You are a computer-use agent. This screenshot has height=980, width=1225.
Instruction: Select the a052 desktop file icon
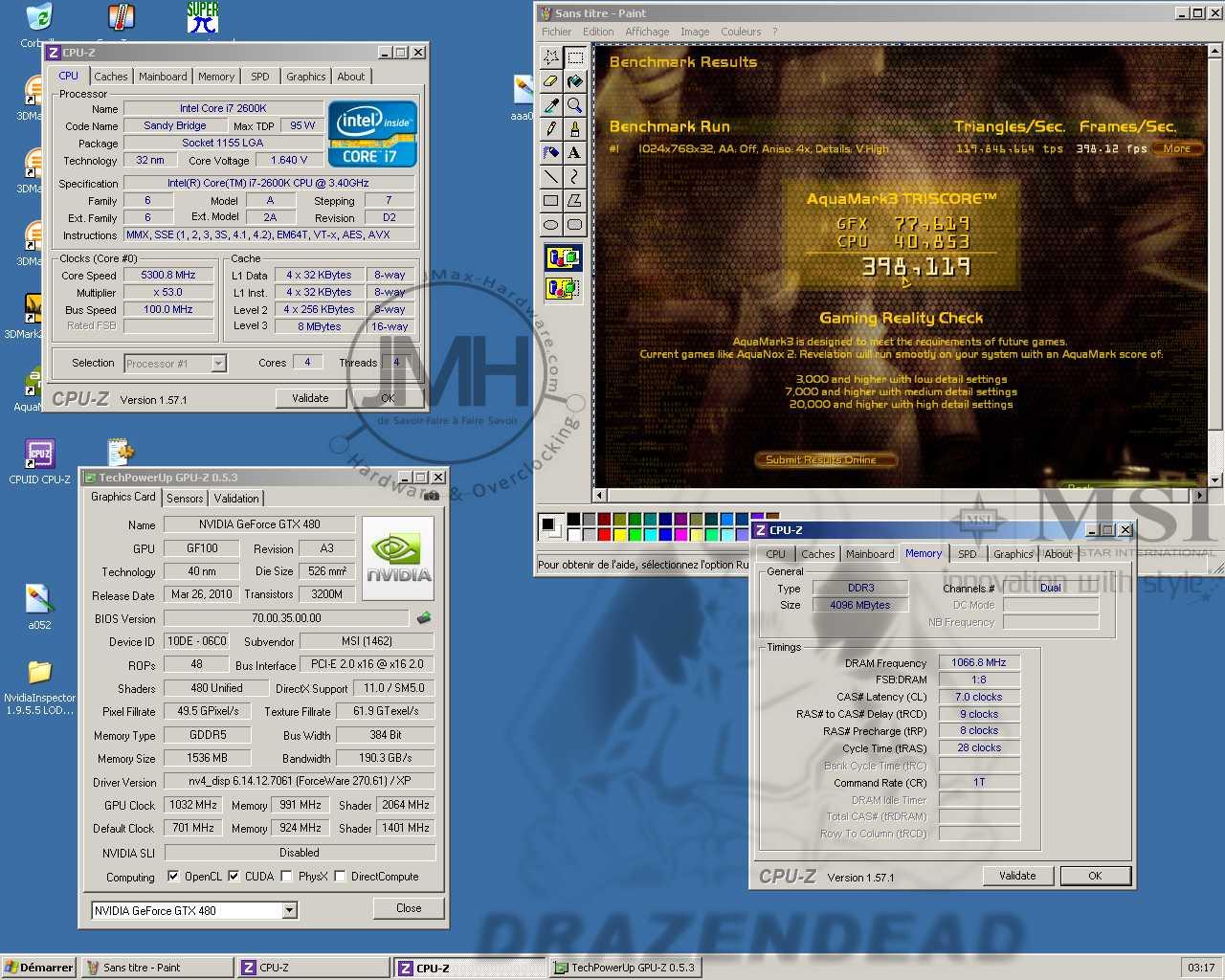pyautogui.click(x=39, y=607)
